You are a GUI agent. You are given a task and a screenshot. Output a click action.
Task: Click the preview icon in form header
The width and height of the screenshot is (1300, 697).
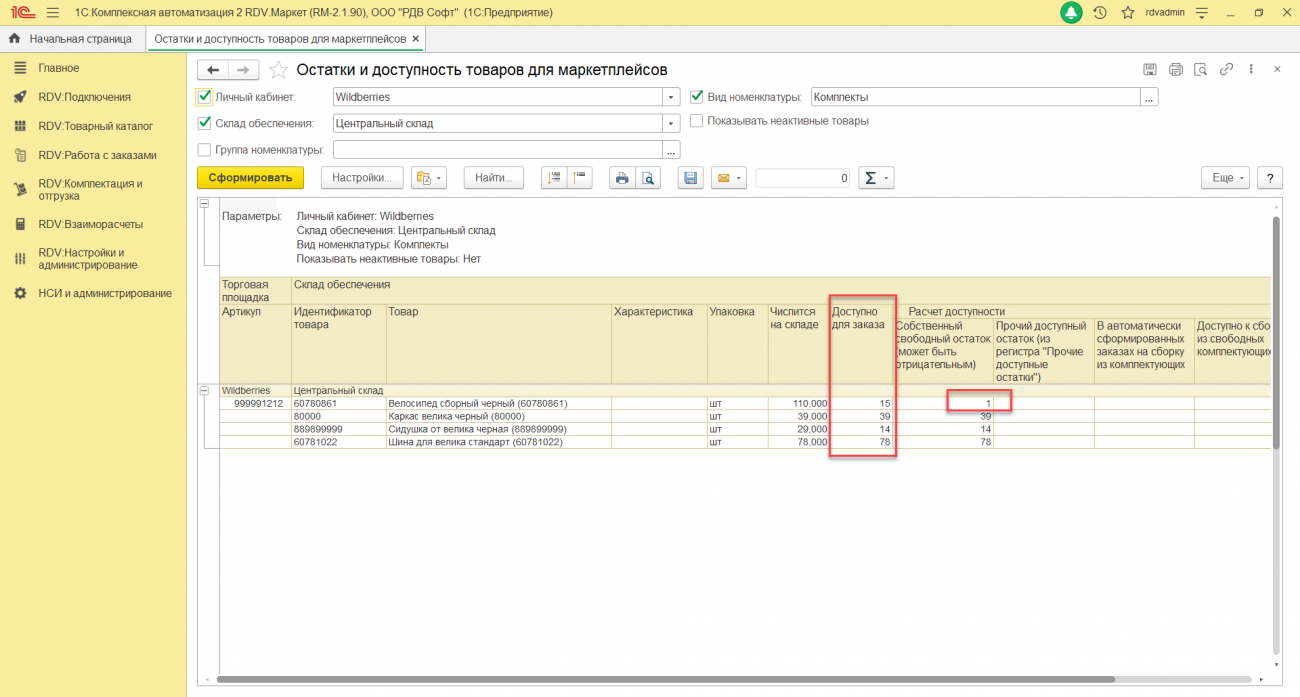pyautogui.click(x=1201, y=69)
